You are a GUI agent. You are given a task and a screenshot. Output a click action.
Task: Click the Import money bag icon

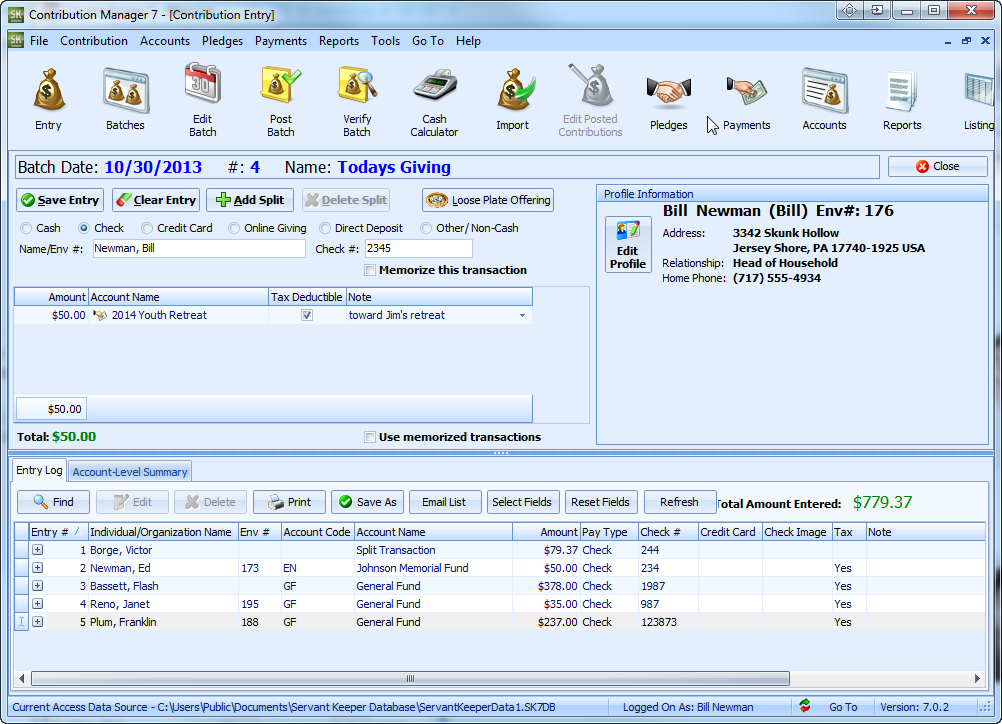pyautogui.click(x=514, y=90)
